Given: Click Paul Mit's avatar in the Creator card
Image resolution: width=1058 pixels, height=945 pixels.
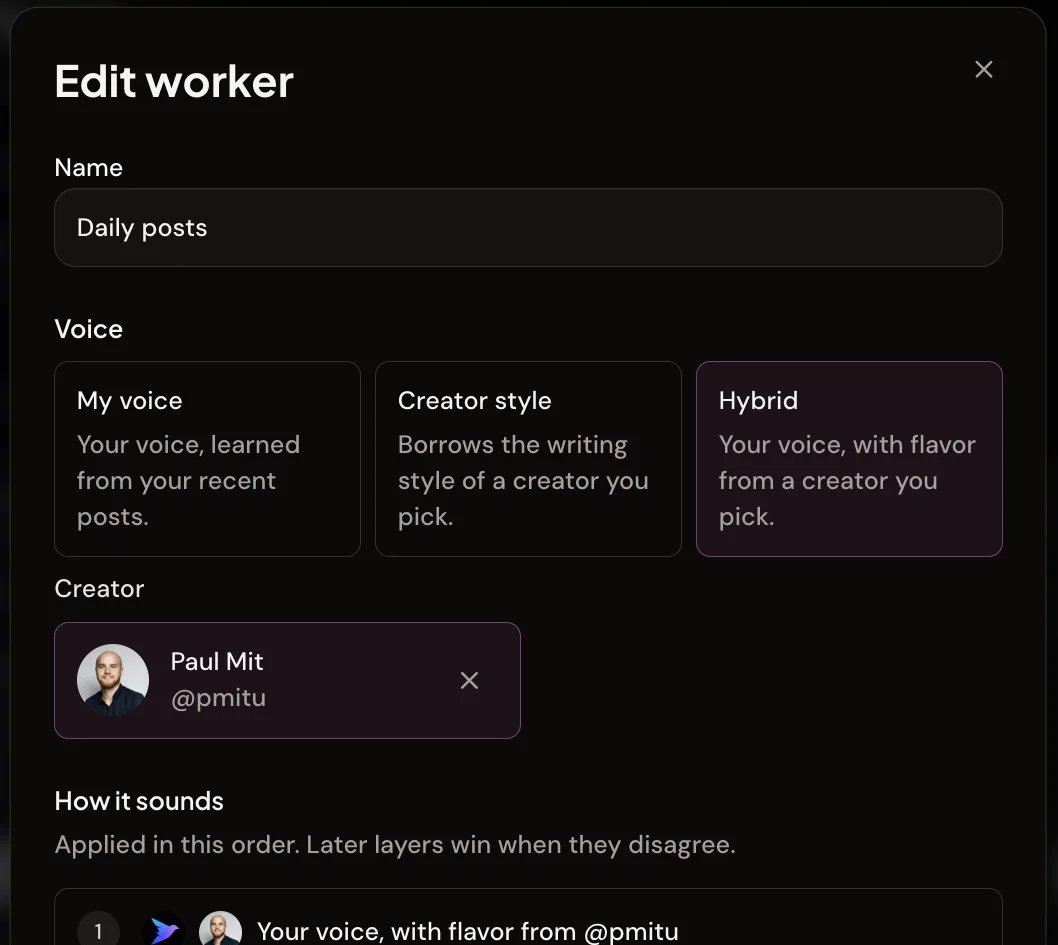Looking at the screenshot, I should coord(113,680).
